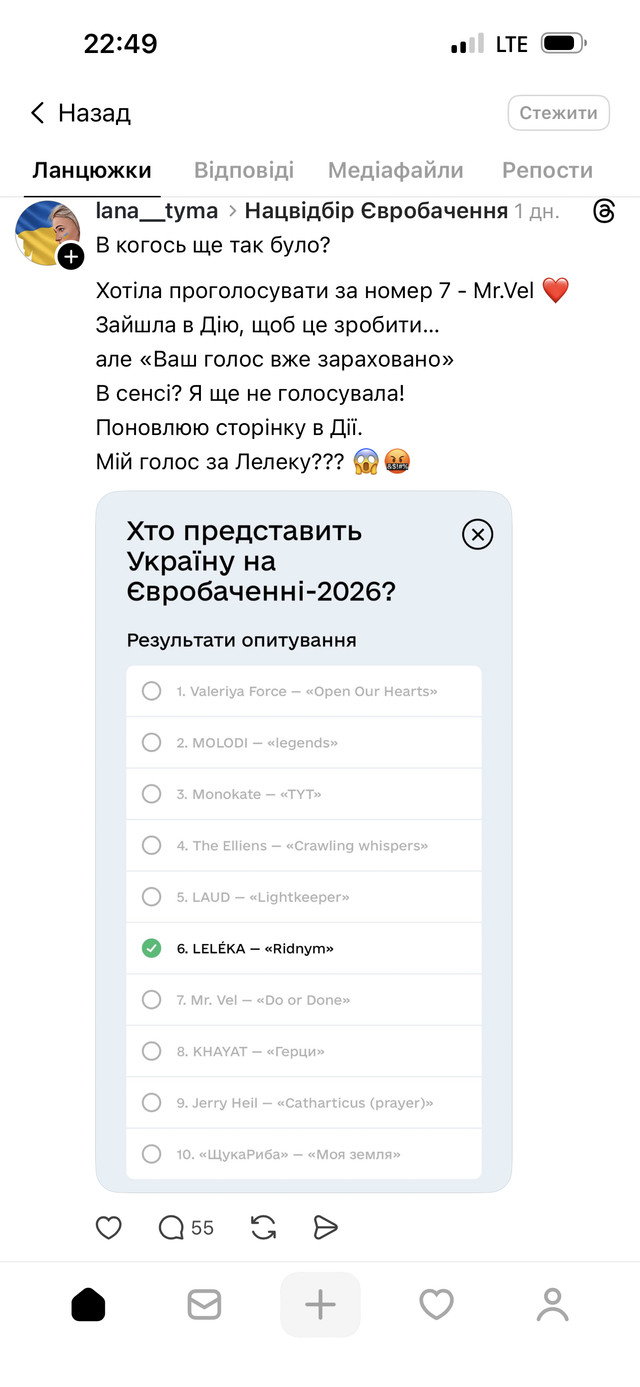Like the post via heart icon

[108, 1227]
